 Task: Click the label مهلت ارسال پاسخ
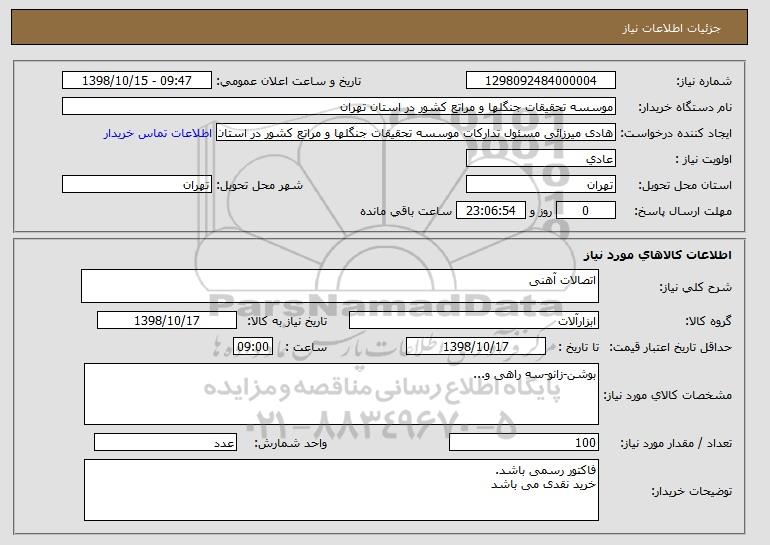tap(683, 212)
